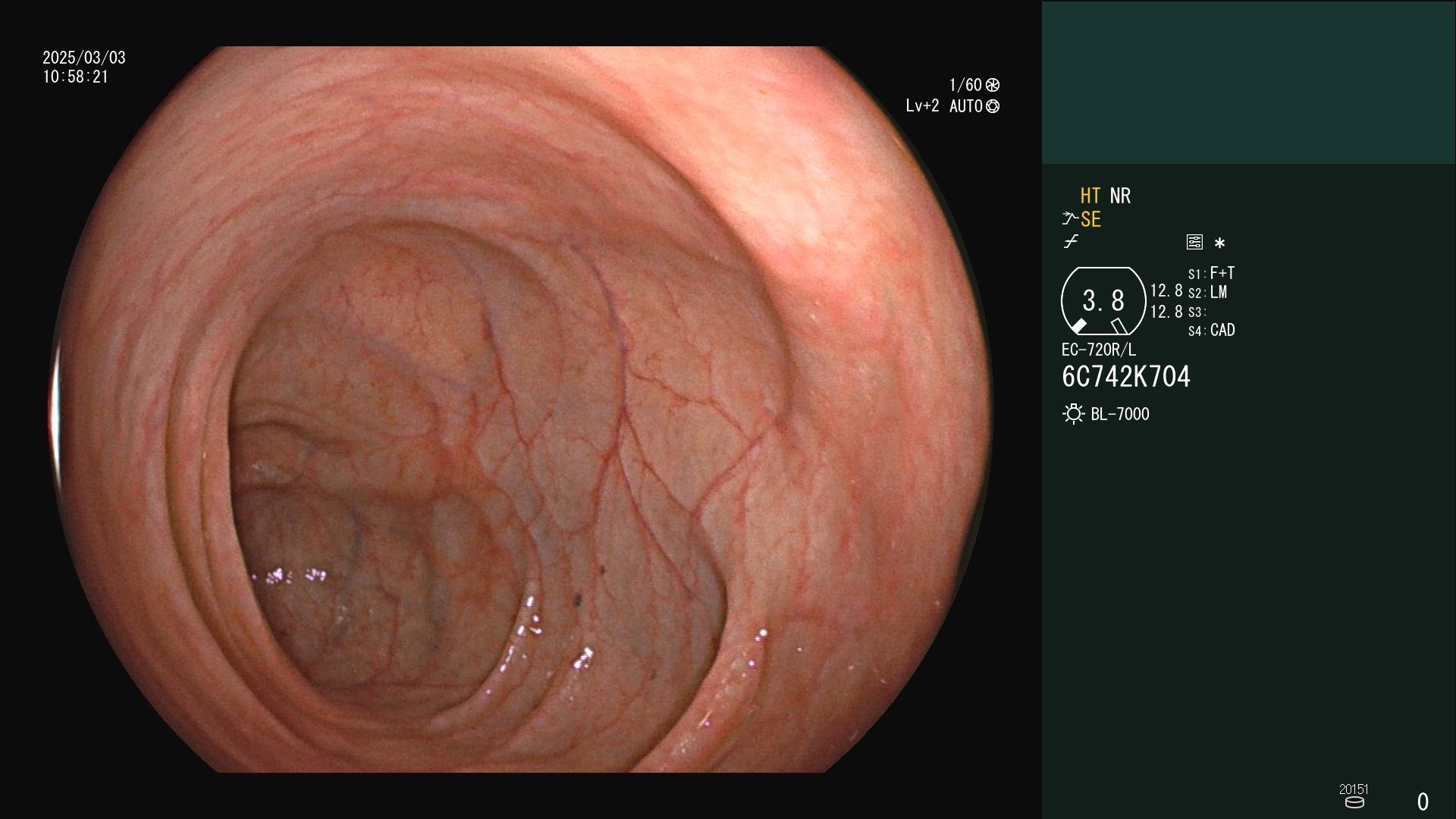Click the hollow channel marker in scope diagram

click(x=1119, y=326)
